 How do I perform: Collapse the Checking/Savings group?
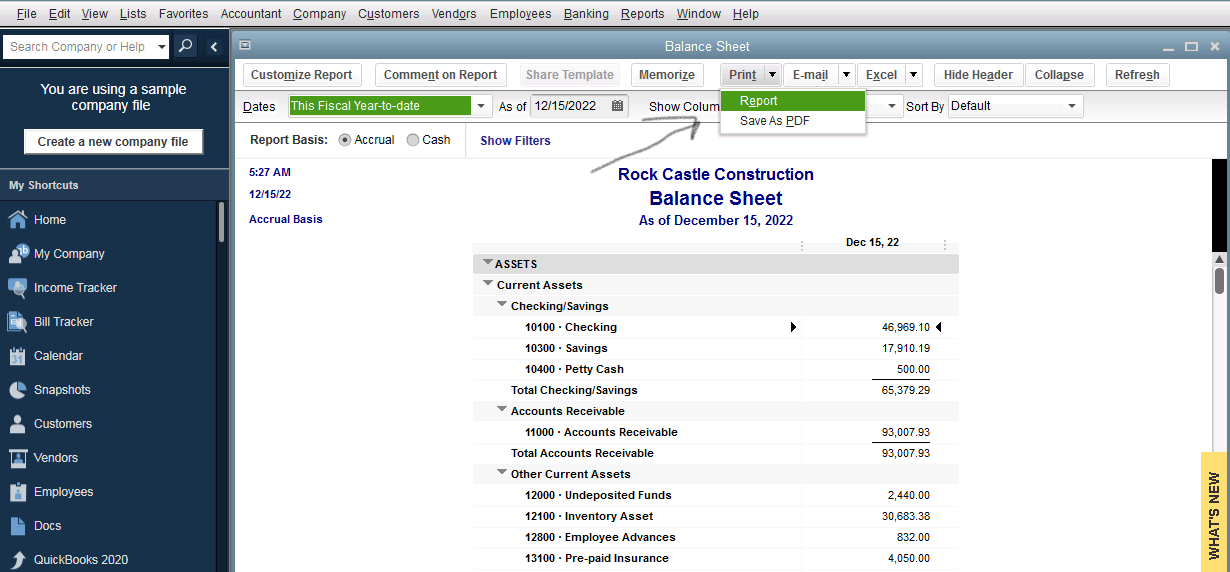point(502,305)
